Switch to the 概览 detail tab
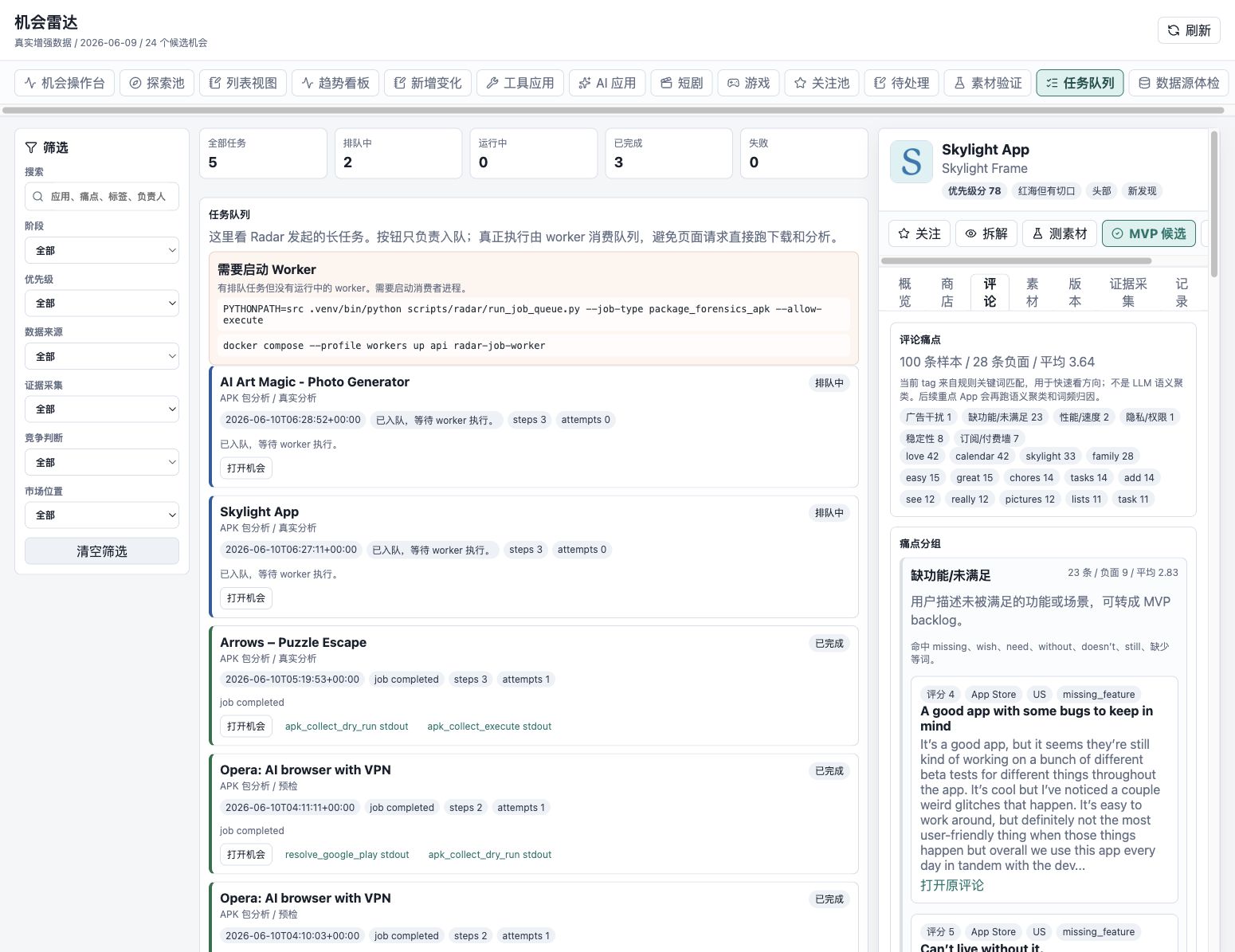1235x952 pixels. tap(905, 292)
